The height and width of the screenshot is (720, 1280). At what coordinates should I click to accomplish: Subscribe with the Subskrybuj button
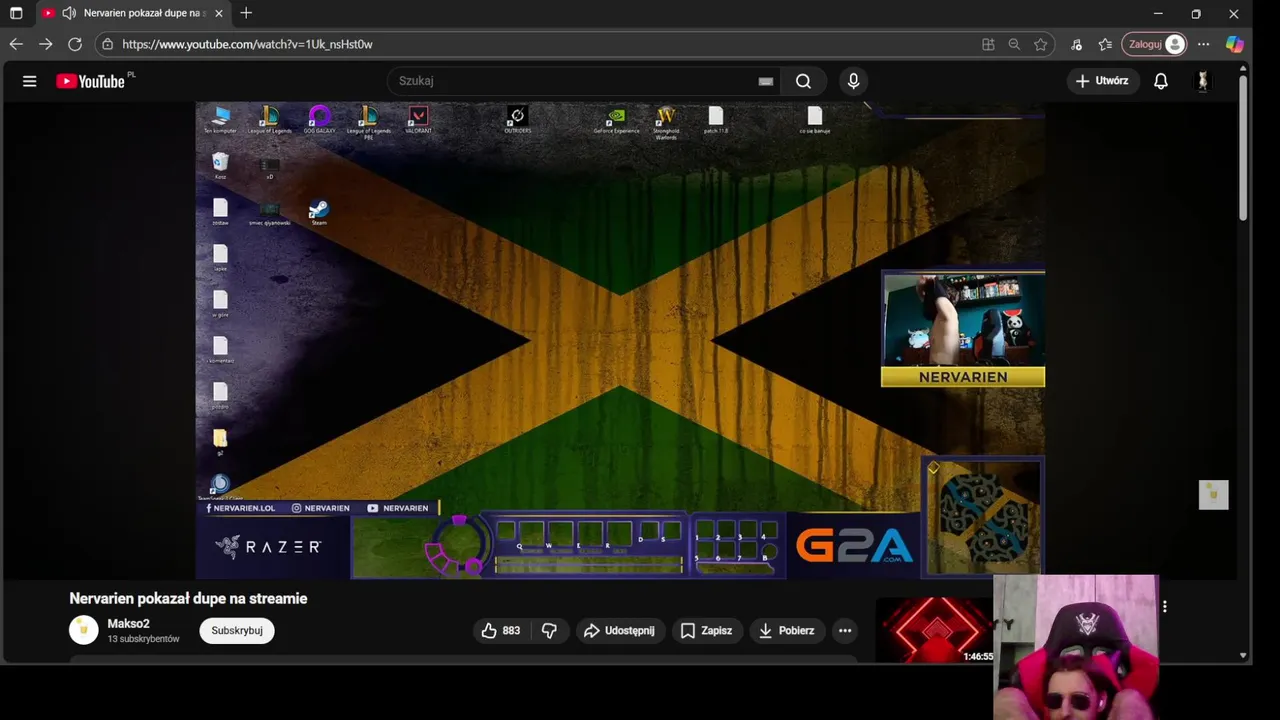click(x=237, y=630)
